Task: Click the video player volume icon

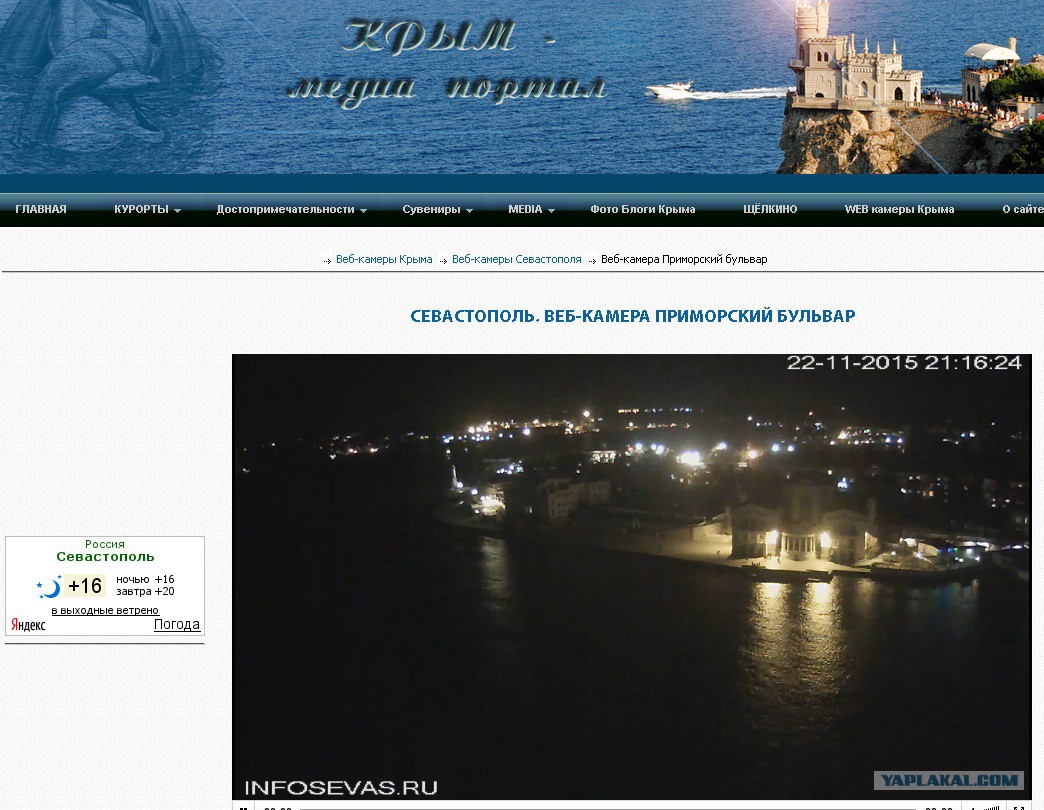Action: pyautogui.click(x=972, y=807)
